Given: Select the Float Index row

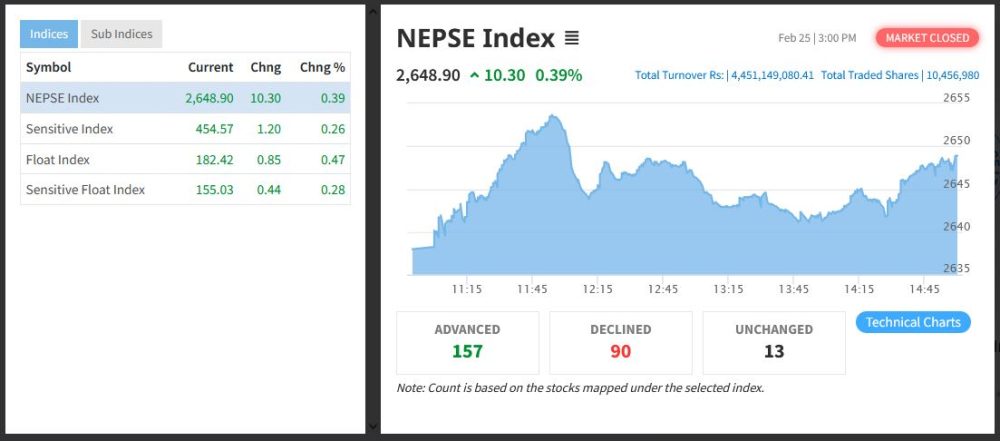Looking at the screenshot, I should point(185,159).
